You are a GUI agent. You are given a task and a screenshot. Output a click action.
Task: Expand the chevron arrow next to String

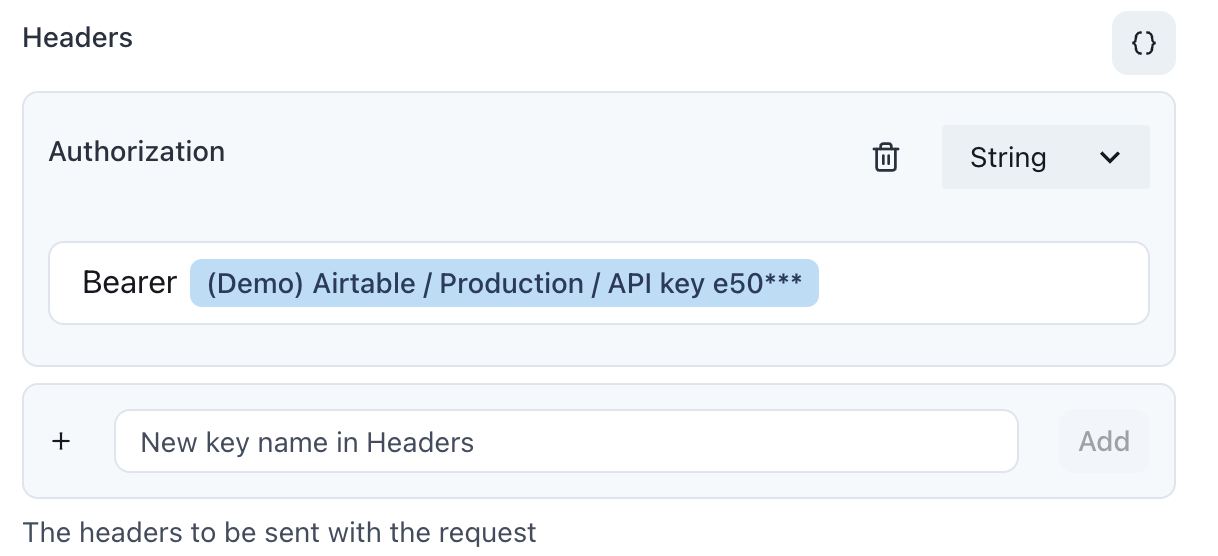pos(1109,157)
